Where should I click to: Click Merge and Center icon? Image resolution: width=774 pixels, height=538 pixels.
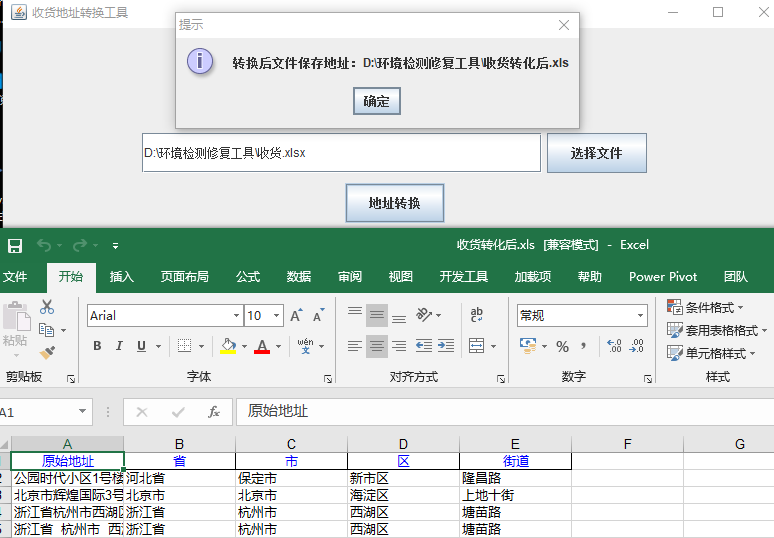[477, 346]
